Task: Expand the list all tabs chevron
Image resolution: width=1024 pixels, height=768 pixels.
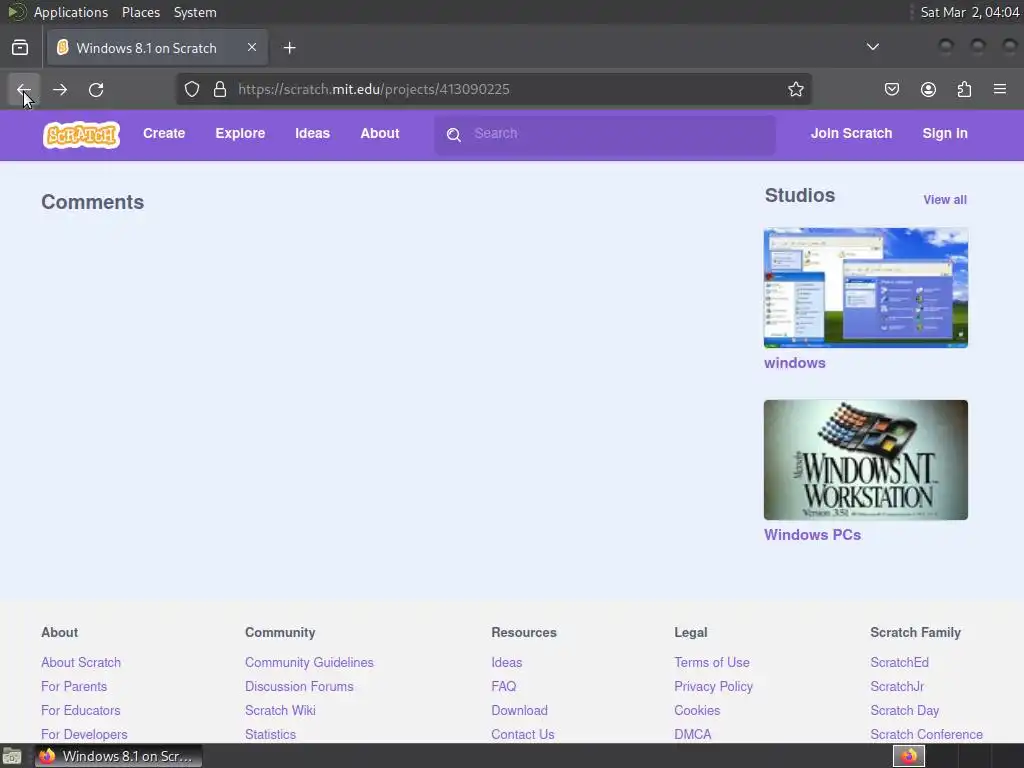Action: [872, 47]
